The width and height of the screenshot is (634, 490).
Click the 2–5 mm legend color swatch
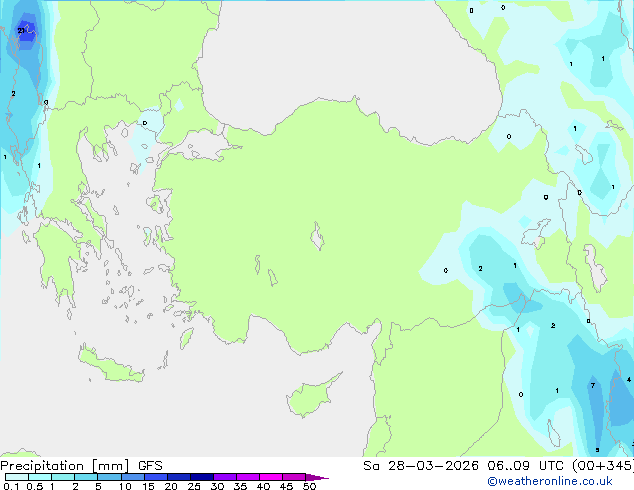coord(86,477)
